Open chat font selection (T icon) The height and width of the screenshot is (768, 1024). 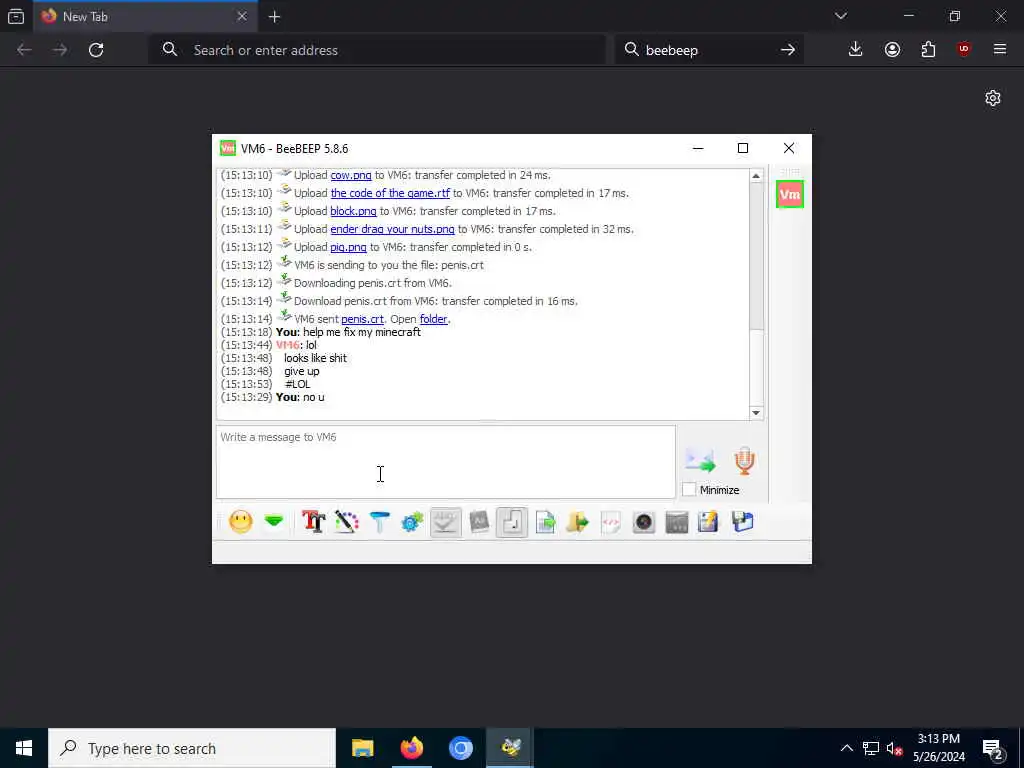click(313, 522)
